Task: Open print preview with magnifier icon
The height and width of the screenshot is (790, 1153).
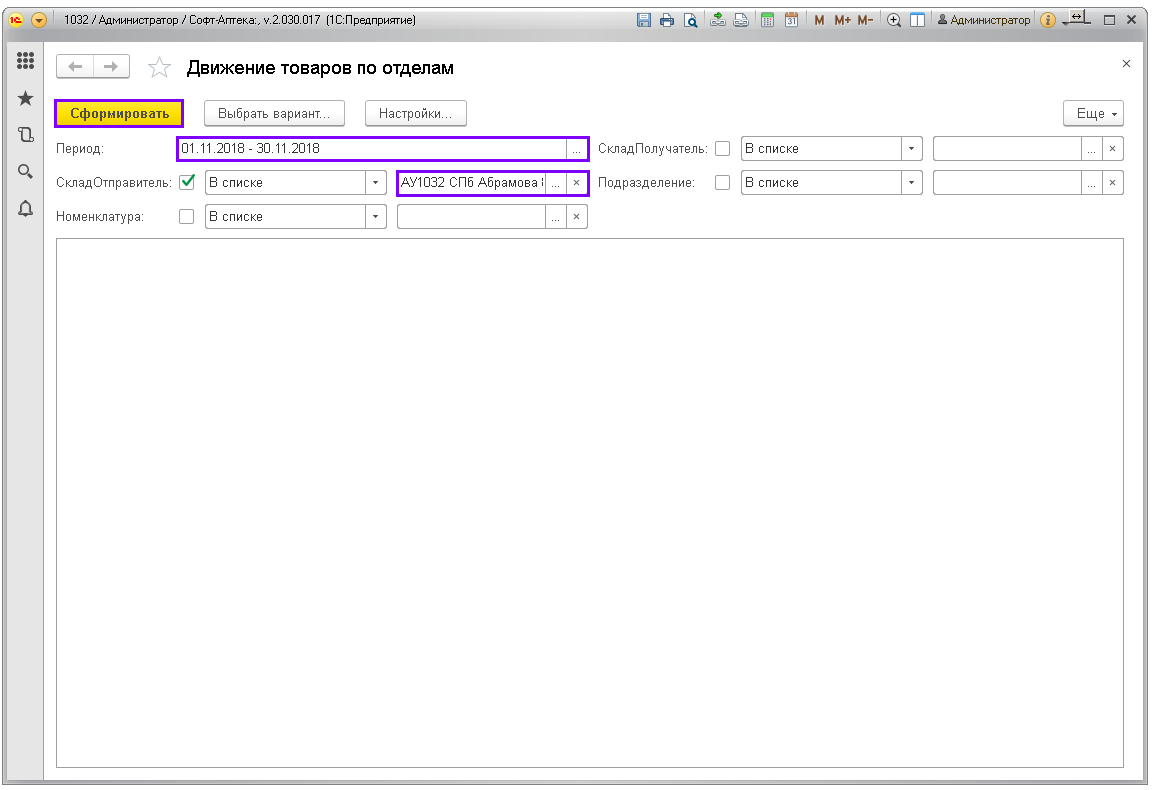Action: (x=690, y=20)
